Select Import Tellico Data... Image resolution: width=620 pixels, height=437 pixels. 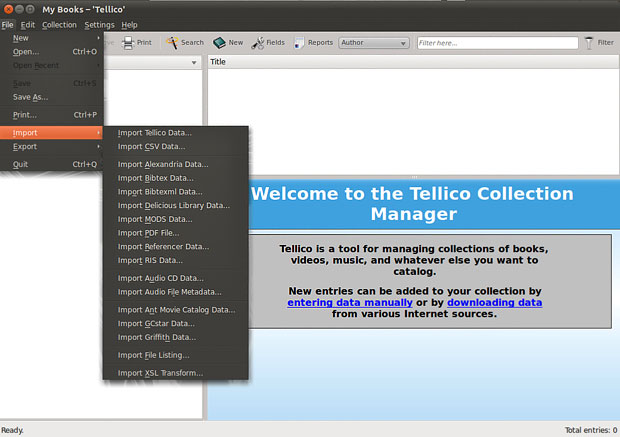176,133
